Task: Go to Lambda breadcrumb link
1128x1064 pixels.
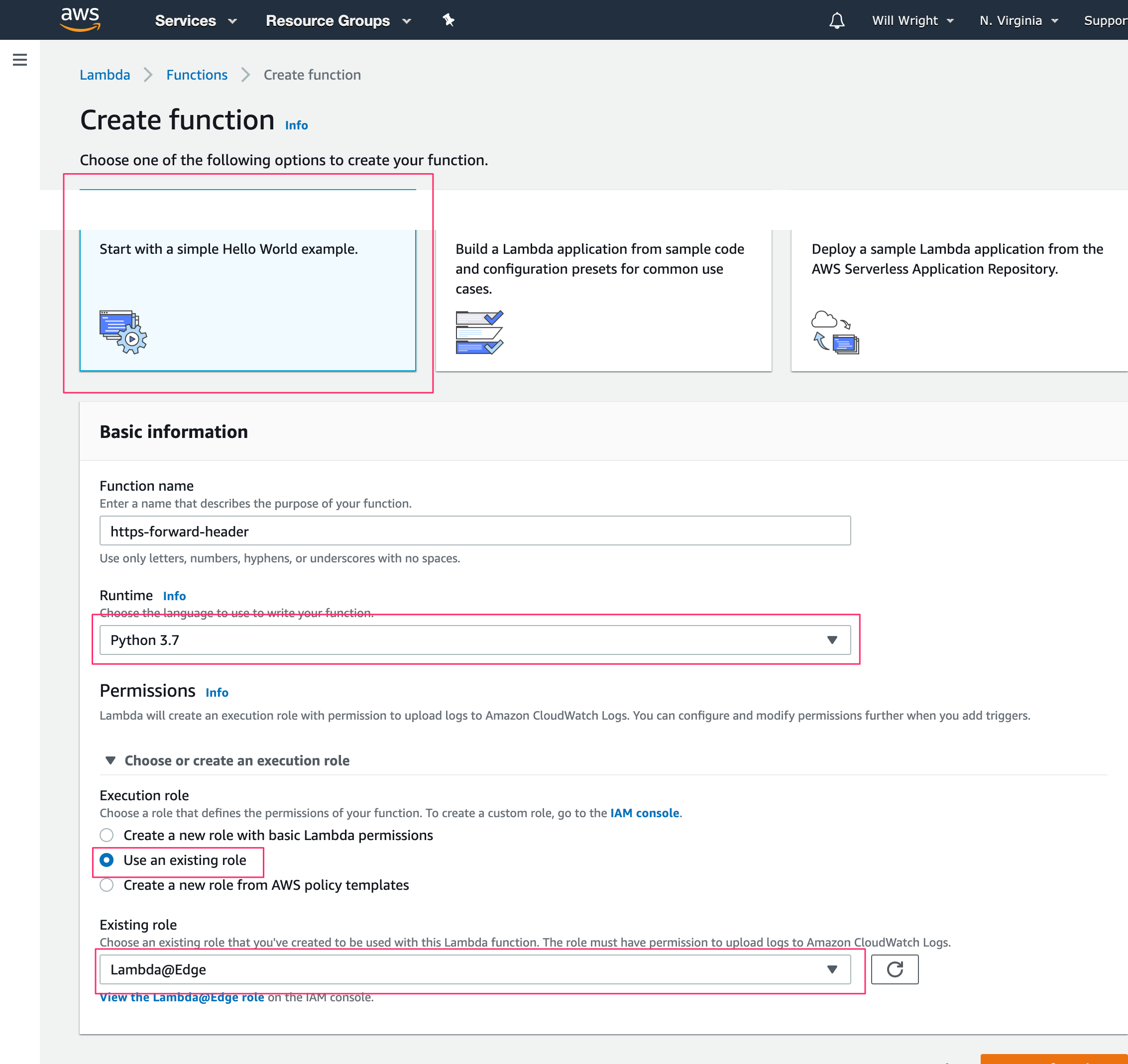Action: 105,75
